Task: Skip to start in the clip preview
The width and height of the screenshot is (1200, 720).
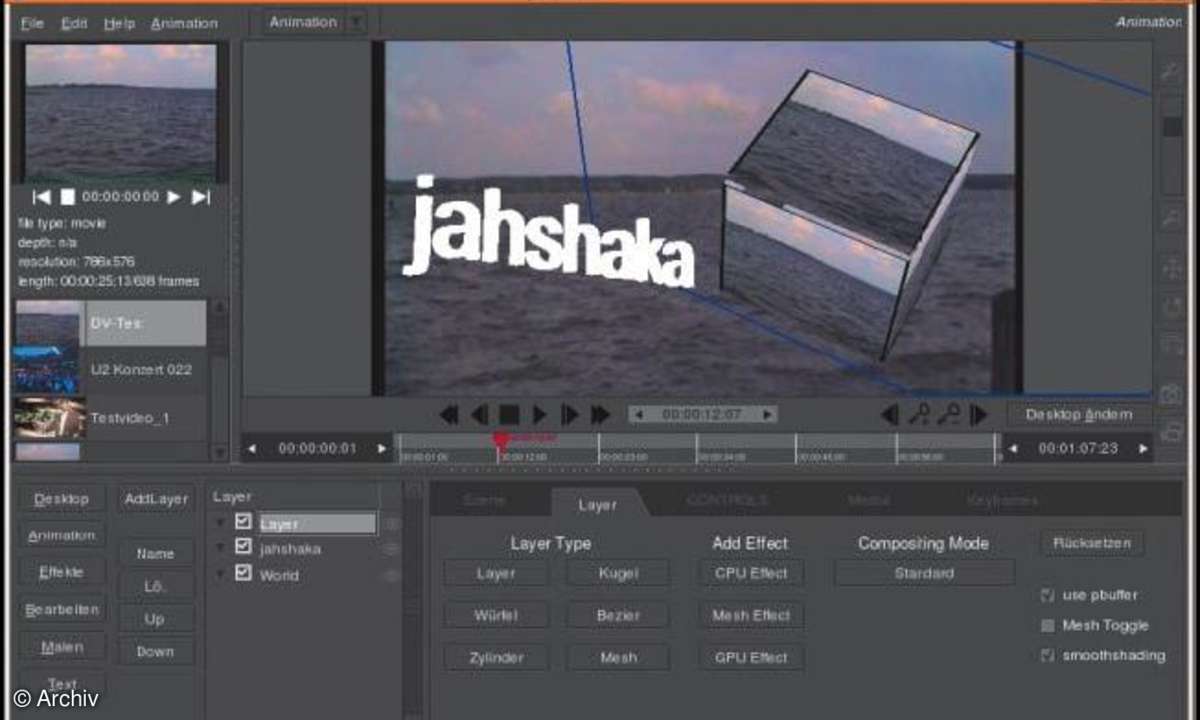Action: click(x=42, y=197)
